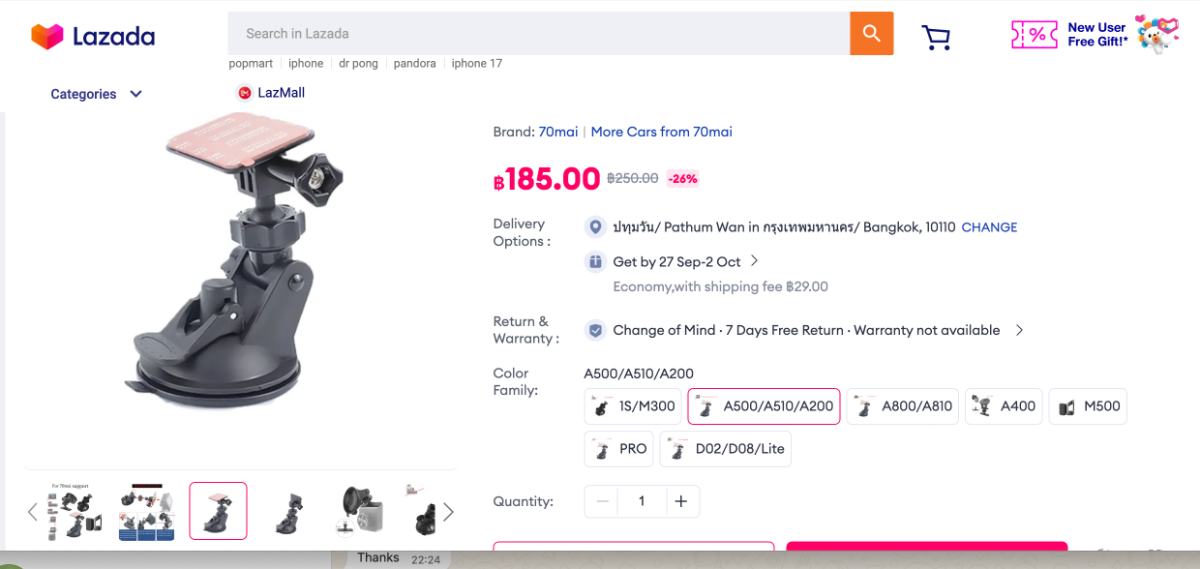This screenshot has width=1200, height=569.
Task: Expand Return & Warranty details chevron
Action: click(x=1019, y=330)
